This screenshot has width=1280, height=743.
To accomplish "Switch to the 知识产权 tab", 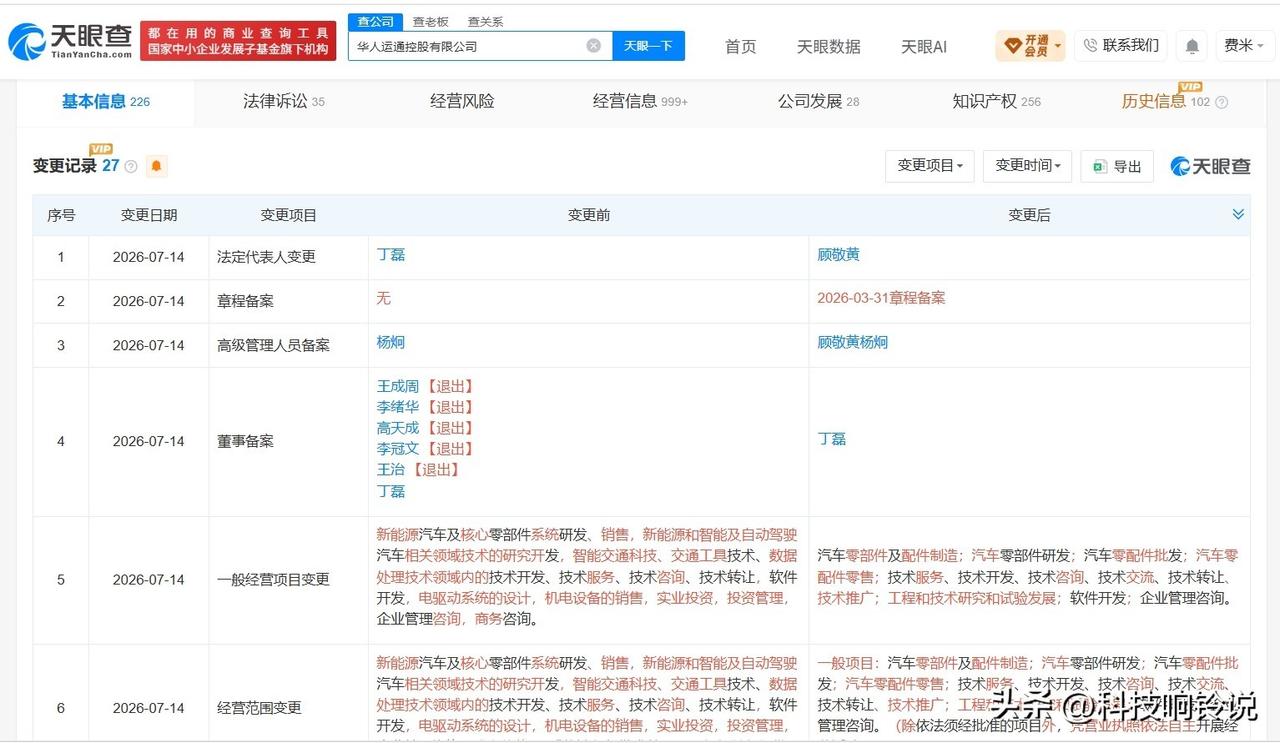I will click(x=996, y=101).
